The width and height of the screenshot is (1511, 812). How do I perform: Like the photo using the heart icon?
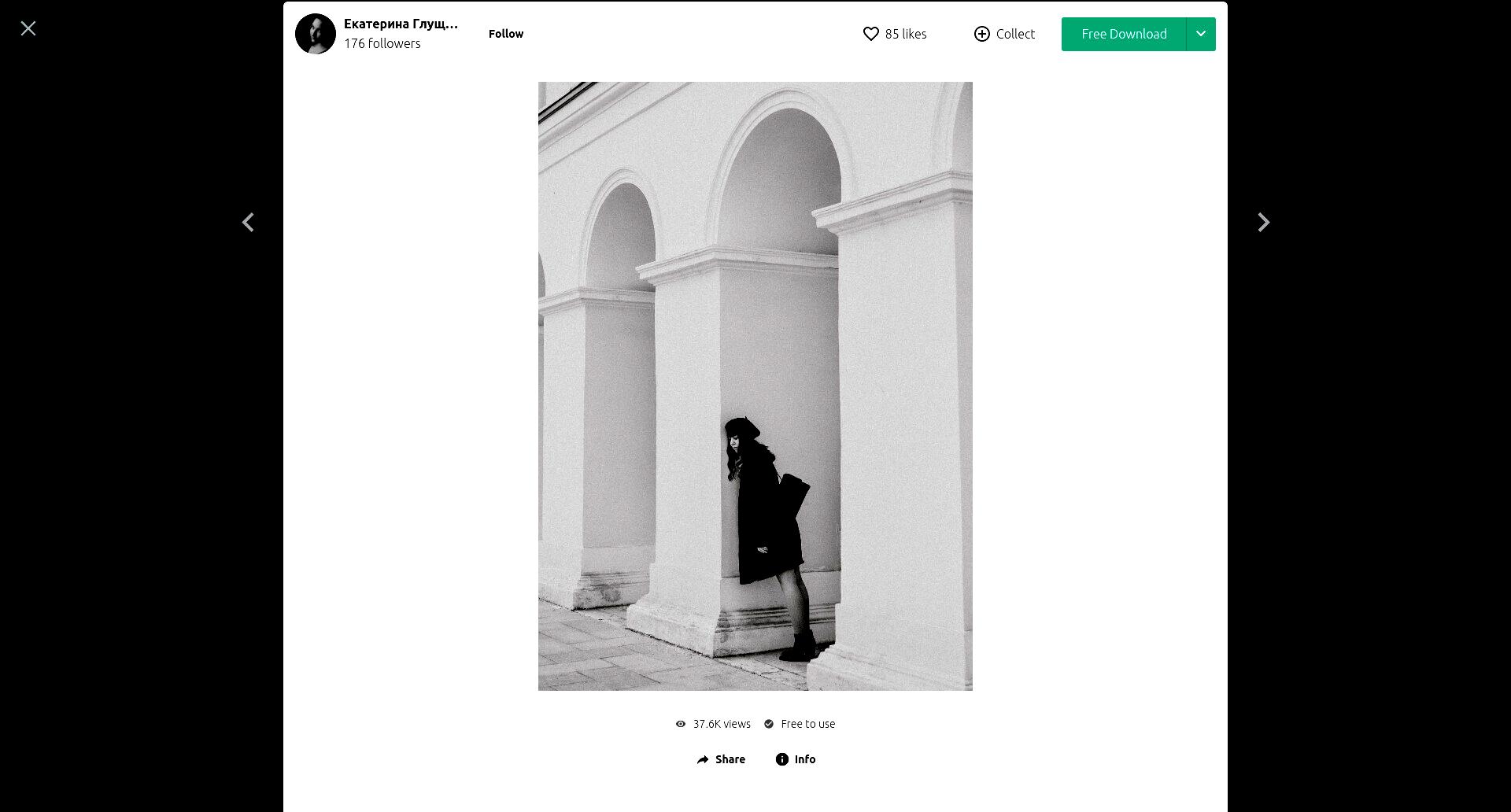coord(870,34)
